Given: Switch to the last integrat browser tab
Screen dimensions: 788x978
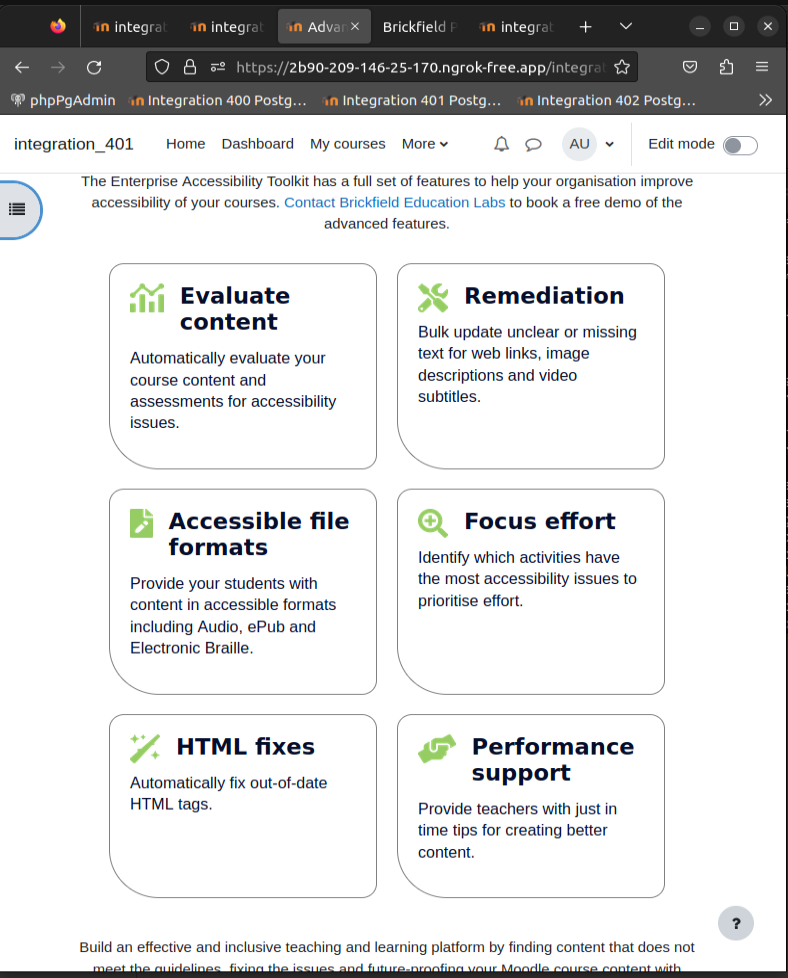Looking at the screenshot, I should click(x=516, y=27).
